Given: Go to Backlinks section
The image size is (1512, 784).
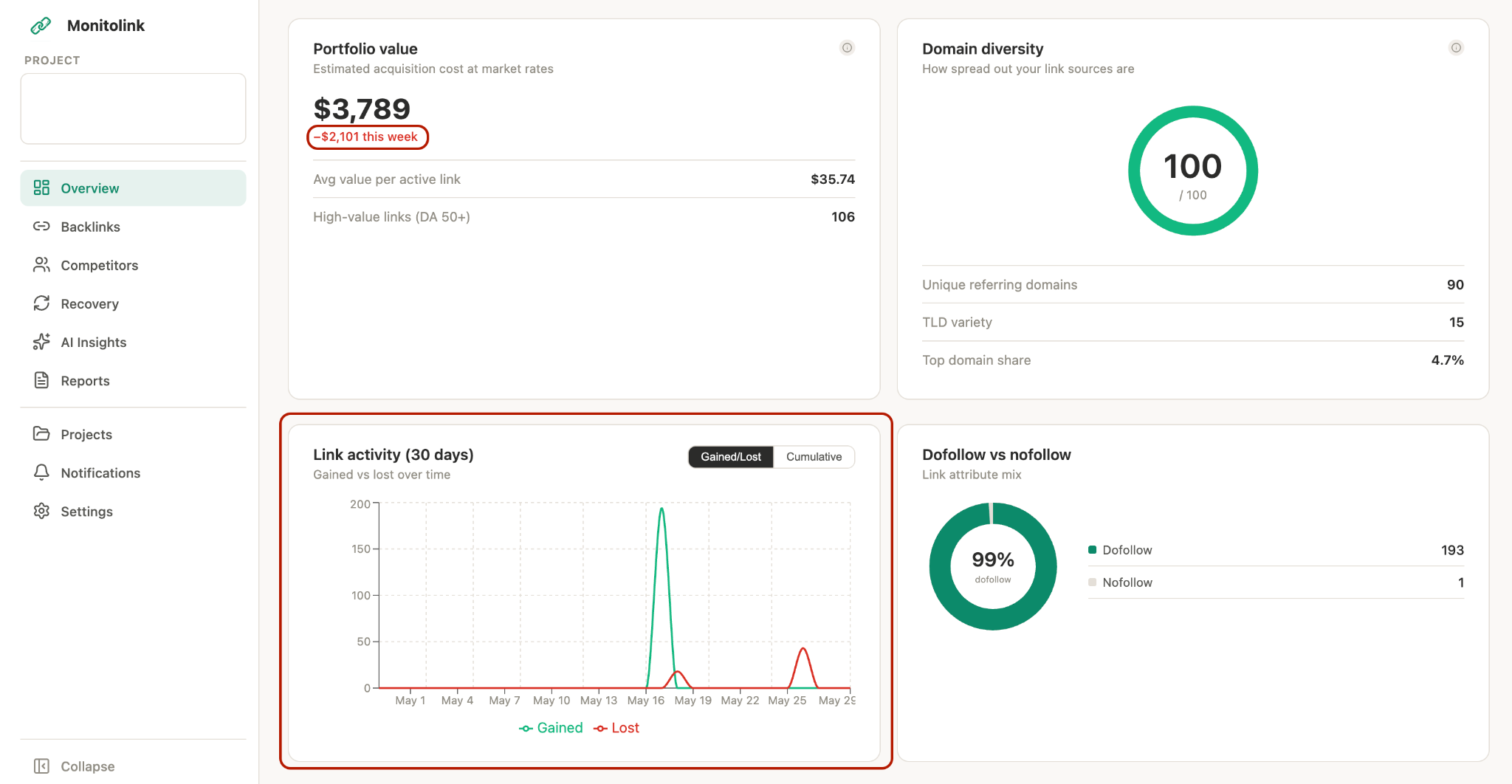Looking at the screenshot, I should (x=133, y=226).
